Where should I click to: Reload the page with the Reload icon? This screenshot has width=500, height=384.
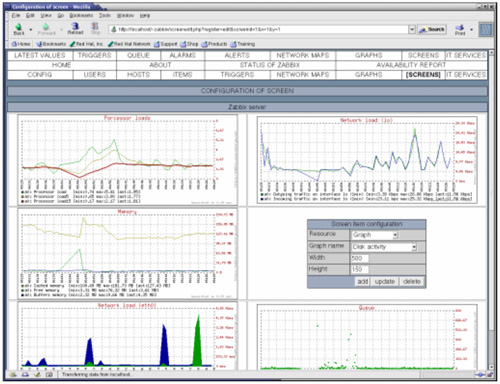pos(75,29)
